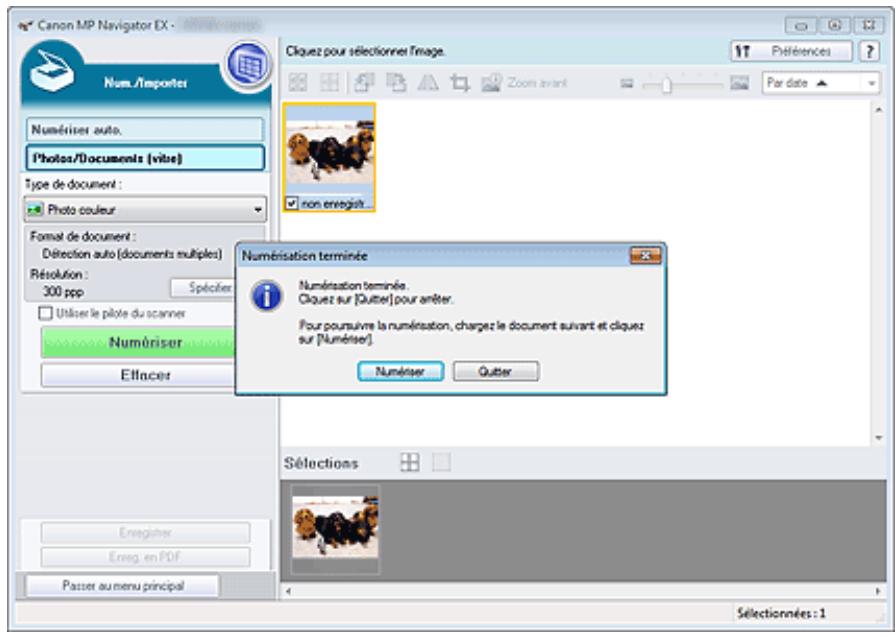Click the cancel all selections toolbar icon

coord(329,83)
